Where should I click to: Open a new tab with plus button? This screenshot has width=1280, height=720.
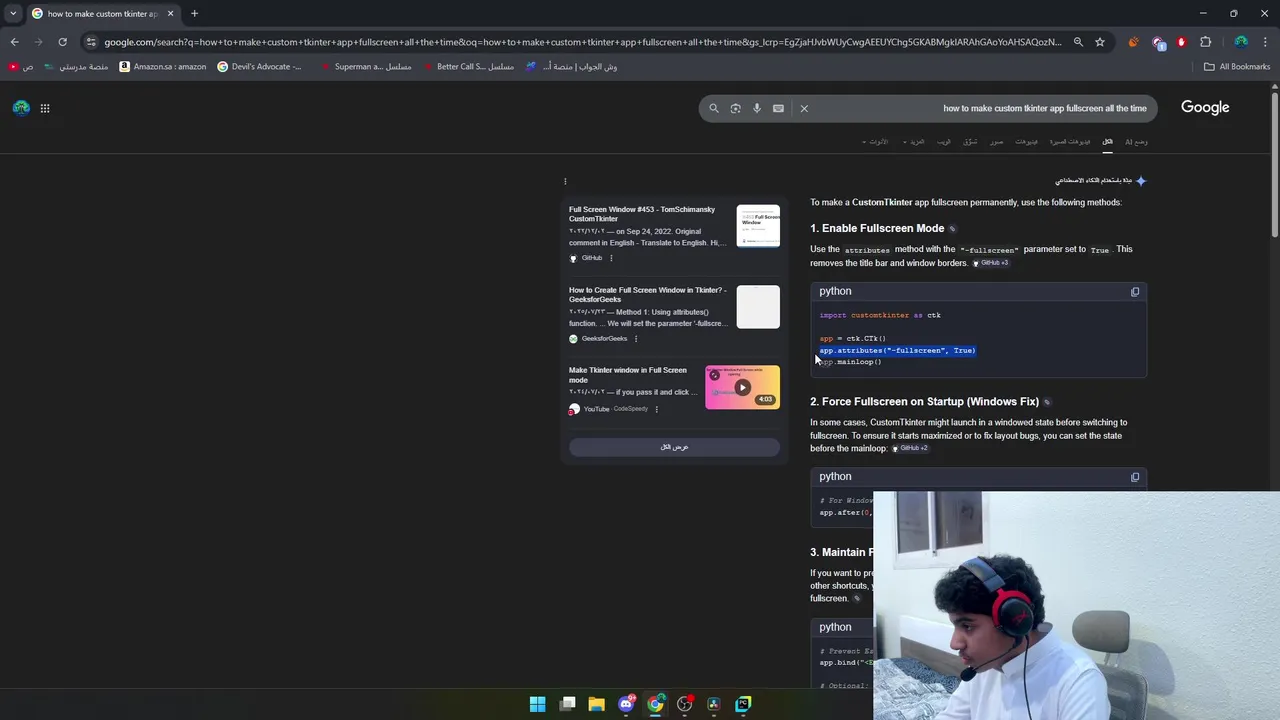(x=194, y=14)
